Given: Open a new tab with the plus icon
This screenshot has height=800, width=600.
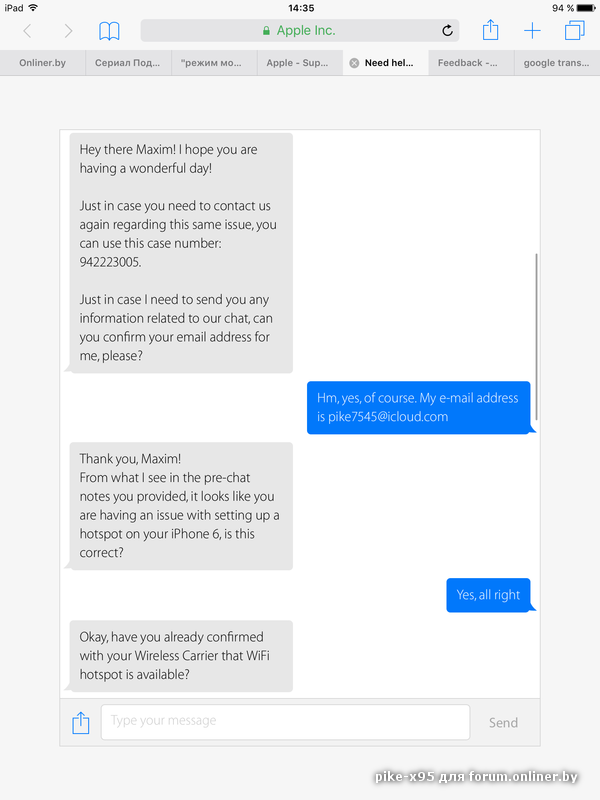Looking at the screenshot, I should pos(532,31).
